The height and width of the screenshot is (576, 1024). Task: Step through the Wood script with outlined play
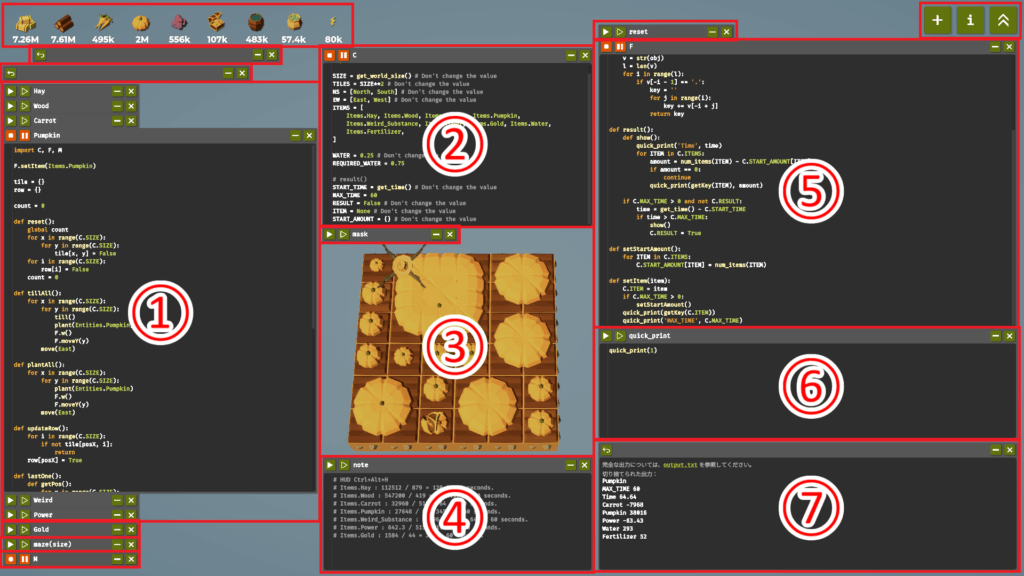[x=24, y=105]
